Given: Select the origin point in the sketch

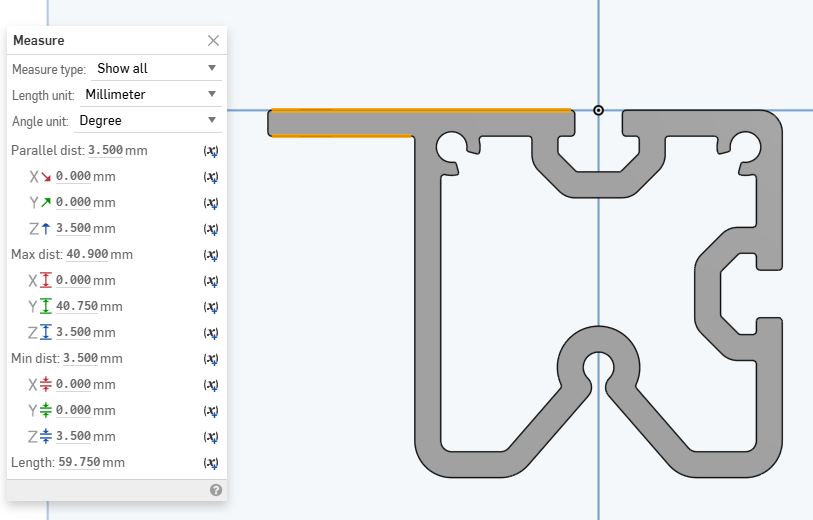Looking at the screenshot, I should (598, 110).
